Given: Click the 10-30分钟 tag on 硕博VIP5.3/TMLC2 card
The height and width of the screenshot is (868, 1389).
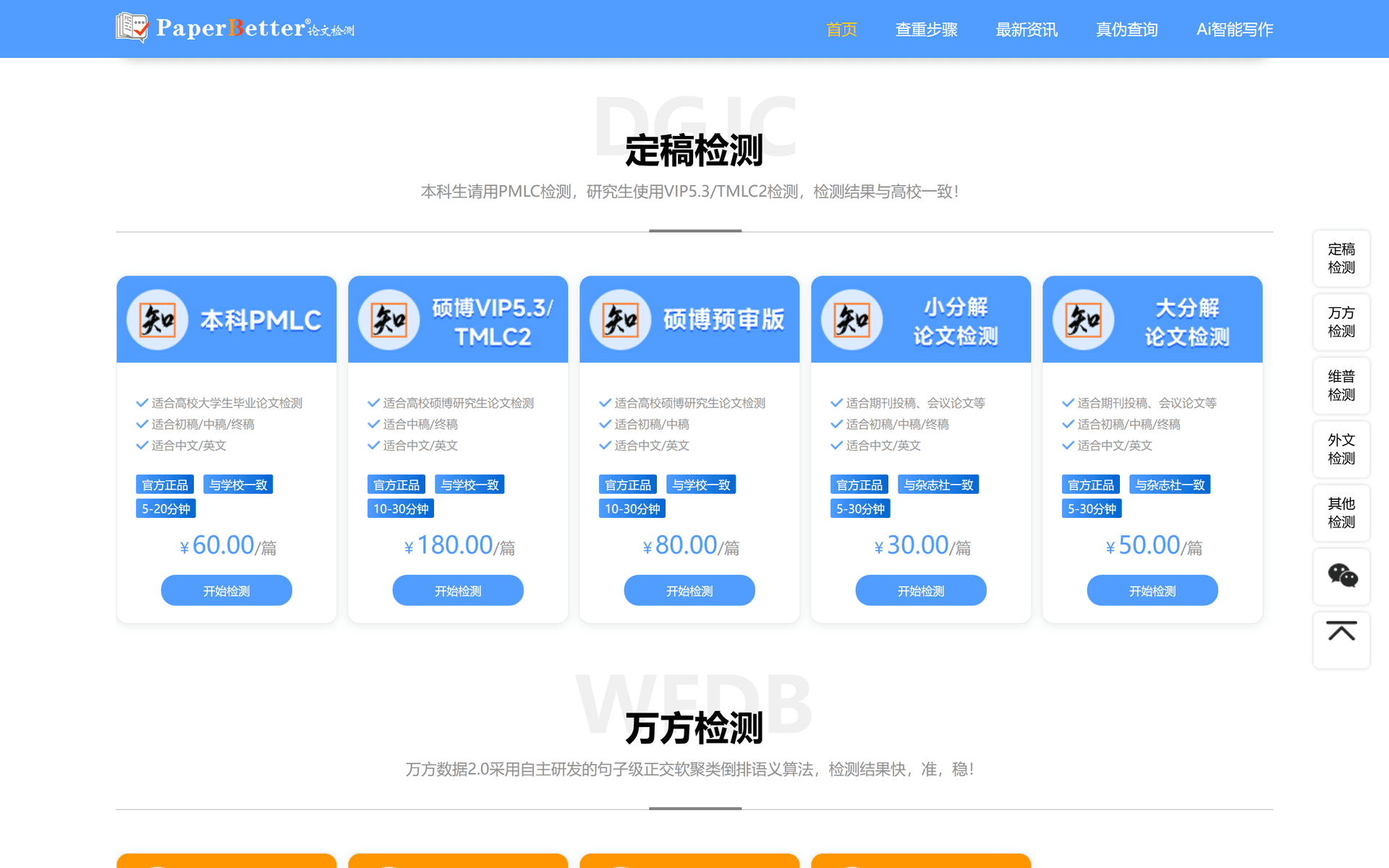Looking at the screenshot, I should coord(401,509).
